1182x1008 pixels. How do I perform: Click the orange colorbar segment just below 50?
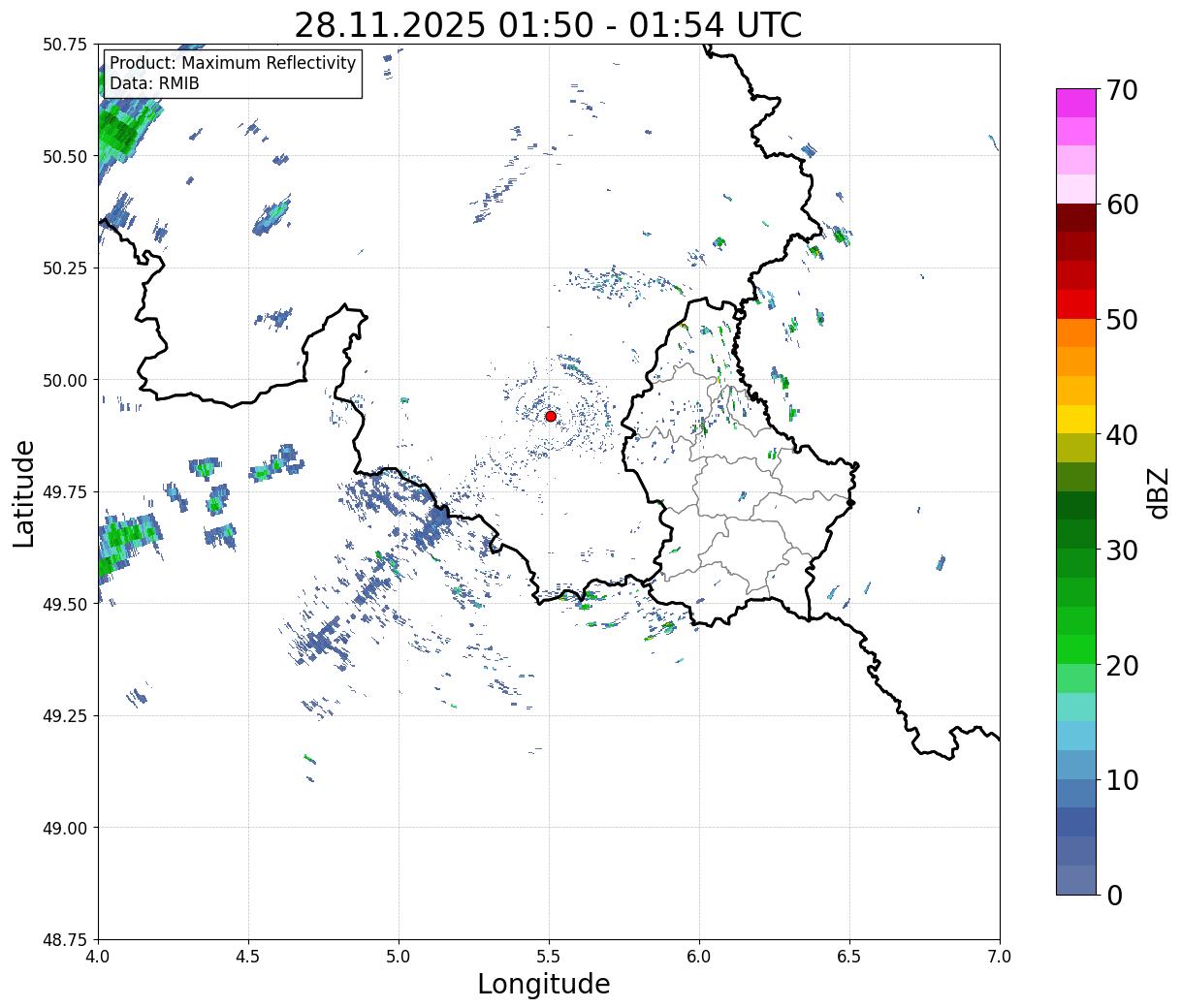click(x=1076, y=332)
